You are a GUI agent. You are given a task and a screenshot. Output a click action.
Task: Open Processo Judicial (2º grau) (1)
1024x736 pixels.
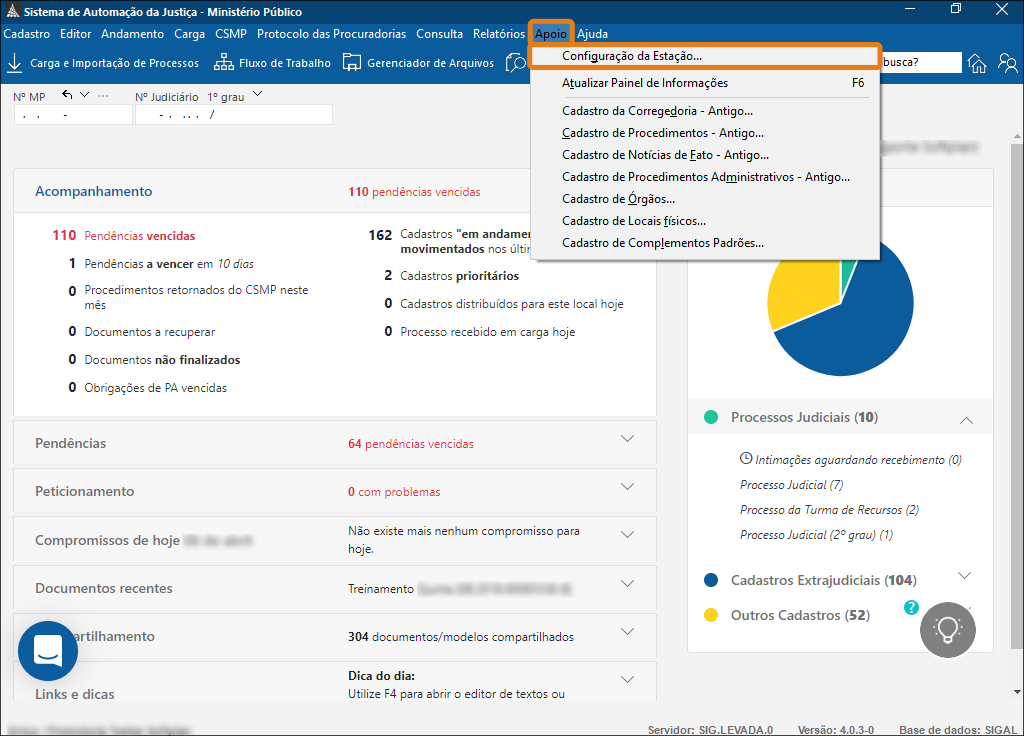tap(816, 535)
